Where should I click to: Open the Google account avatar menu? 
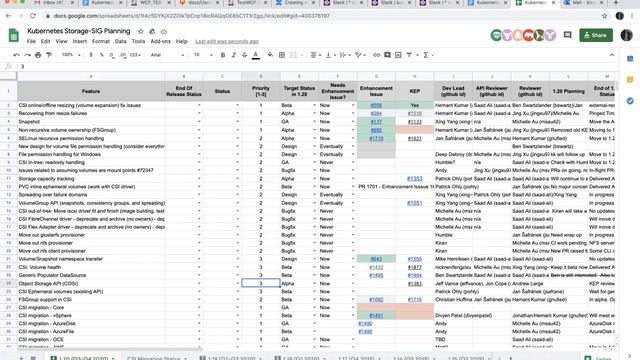tap(627, 35)
